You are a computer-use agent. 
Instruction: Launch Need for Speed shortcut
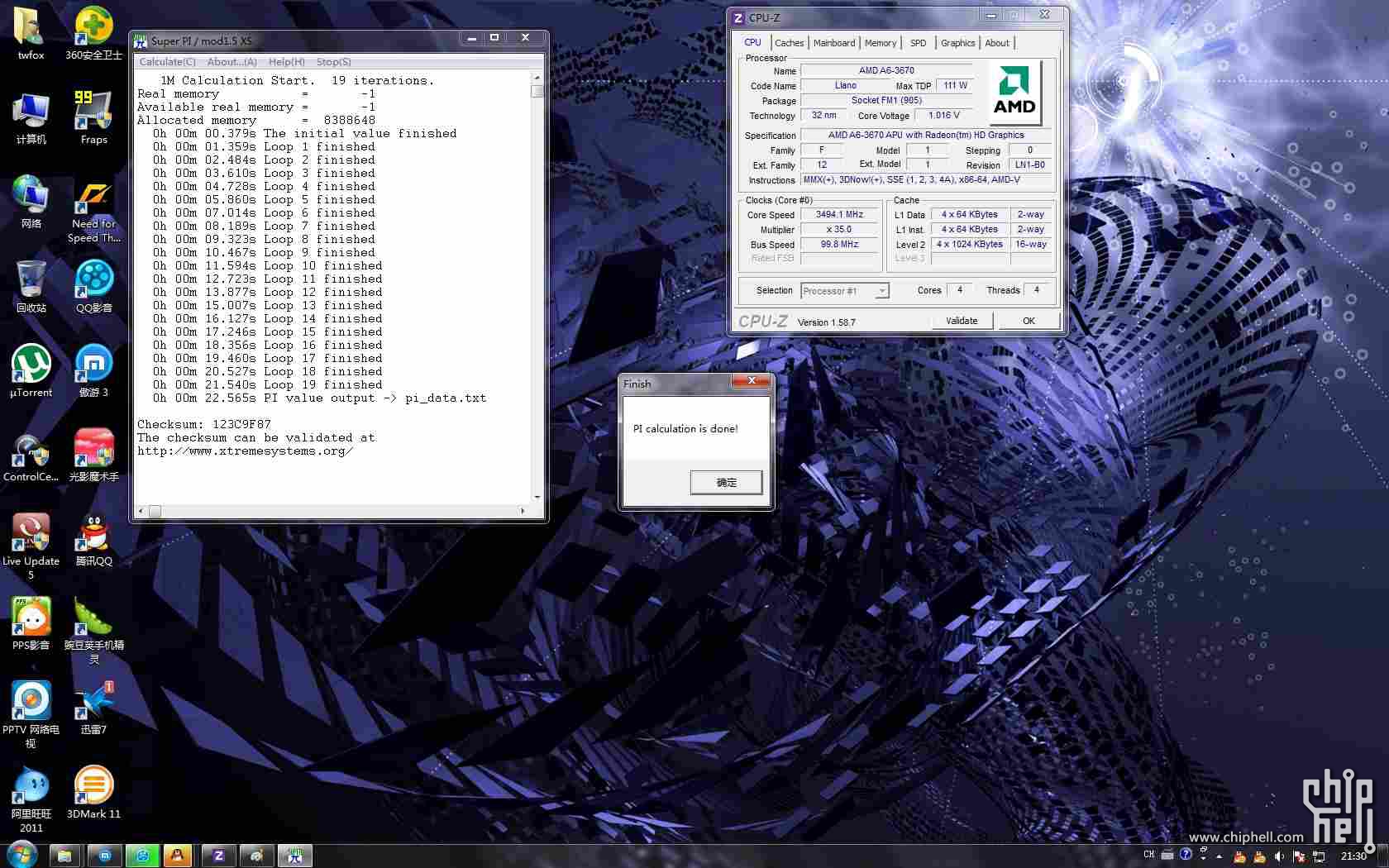pyautogui.click(x=93, y=211)
